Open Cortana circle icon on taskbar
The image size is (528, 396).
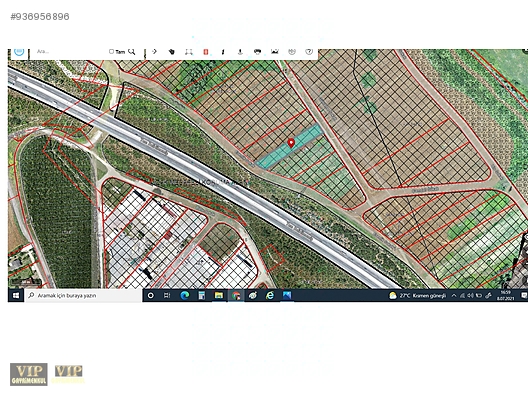[151, 295]
